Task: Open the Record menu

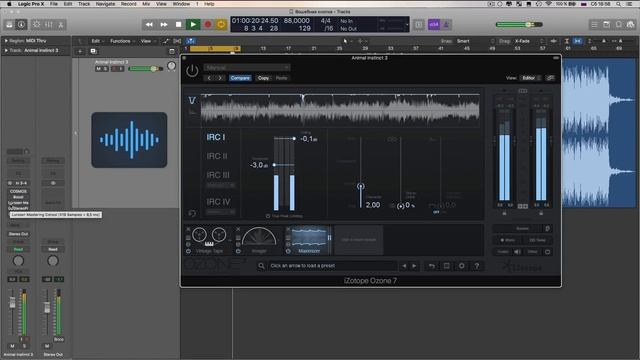Action: [129, 4]
